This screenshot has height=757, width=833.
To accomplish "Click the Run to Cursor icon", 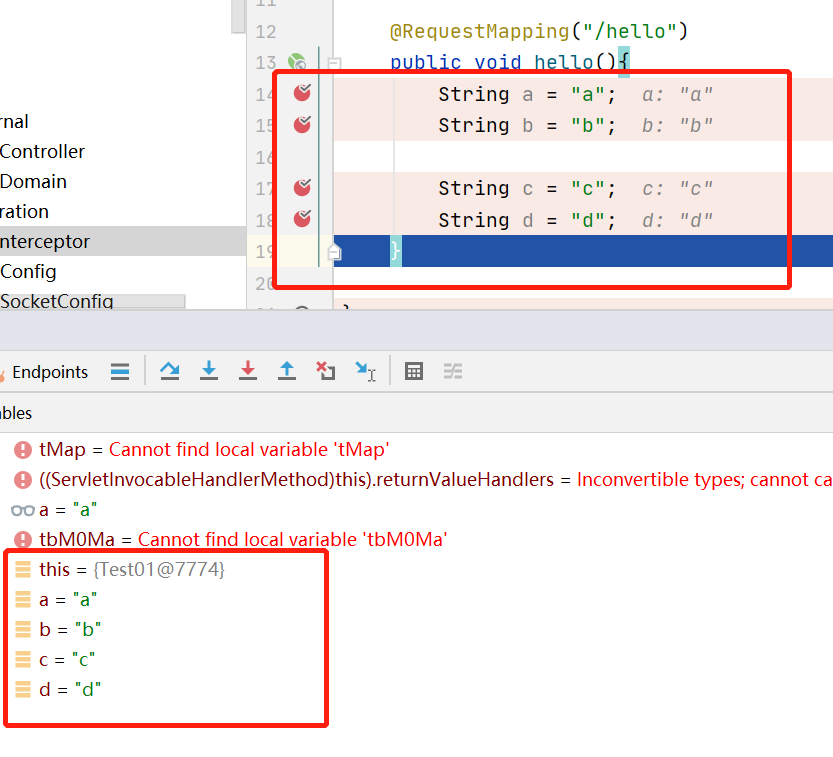I will [x=366, y=371].
